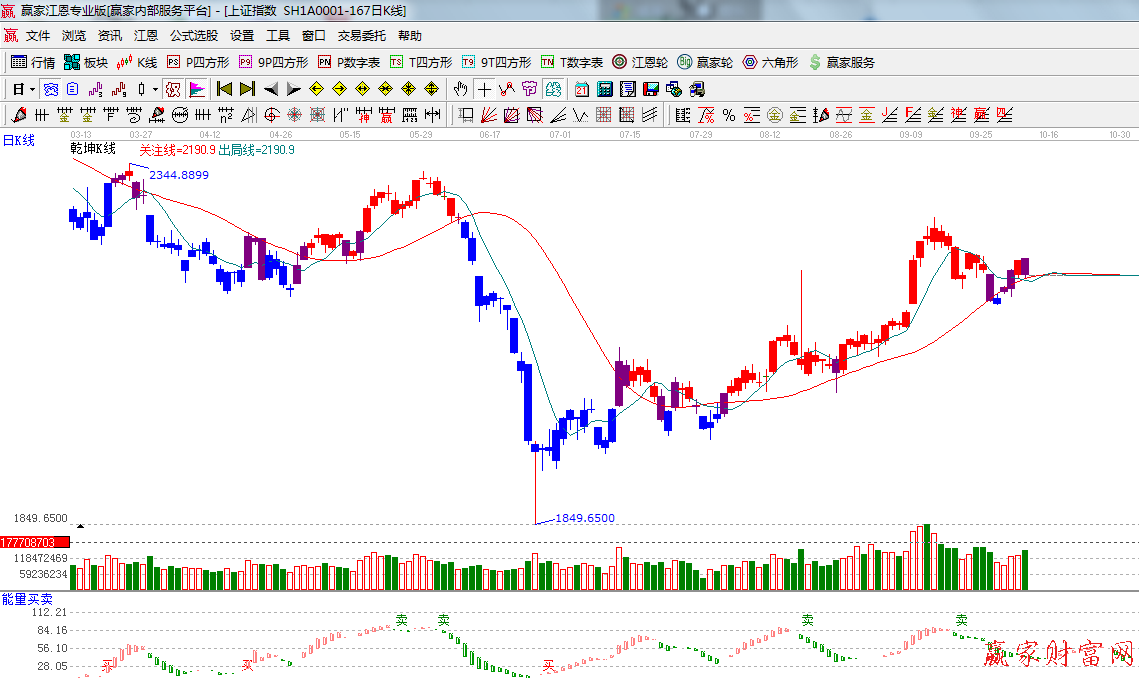Click the calendar icon showing 21
Image resolution: width=1139 pixels, height=678 pixels.
[x=581, y=89]
